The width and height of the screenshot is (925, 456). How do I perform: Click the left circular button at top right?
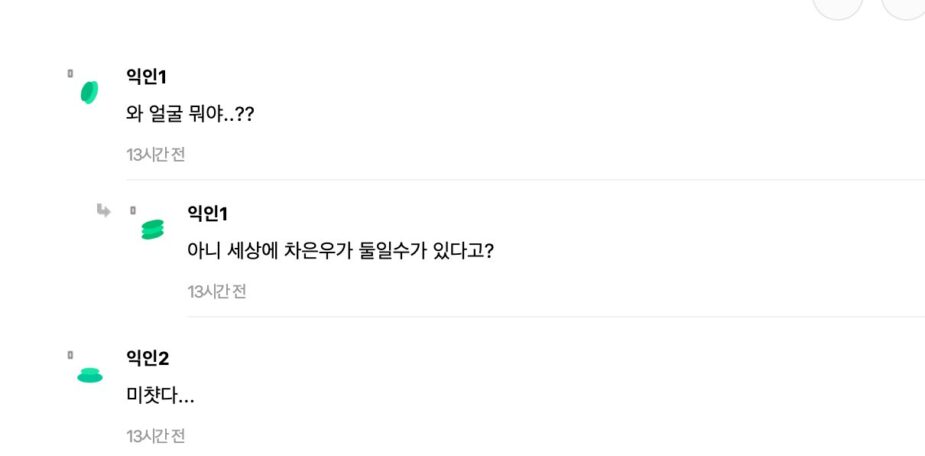[837, 6]
